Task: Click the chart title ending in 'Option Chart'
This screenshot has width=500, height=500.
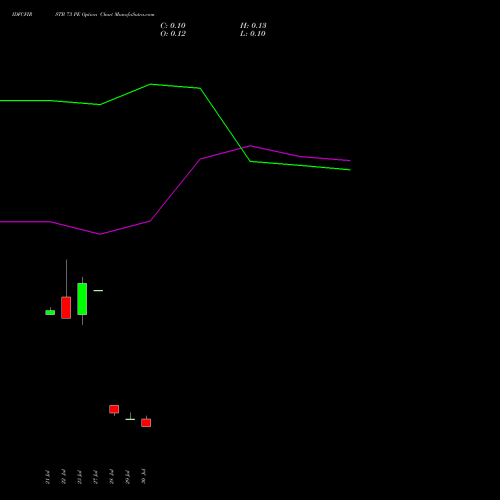Action: pos(105,15)
